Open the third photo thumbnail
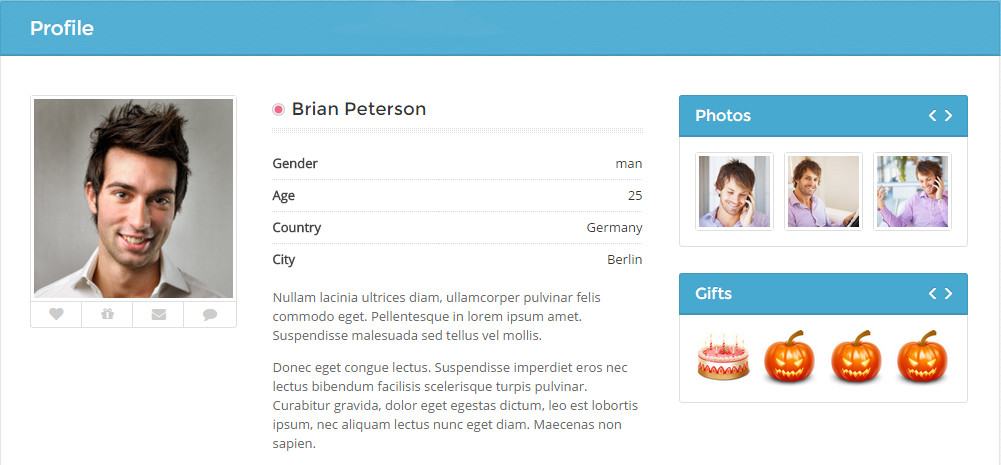The height and width of the screenshot is (465, 1001). point(912,192)
